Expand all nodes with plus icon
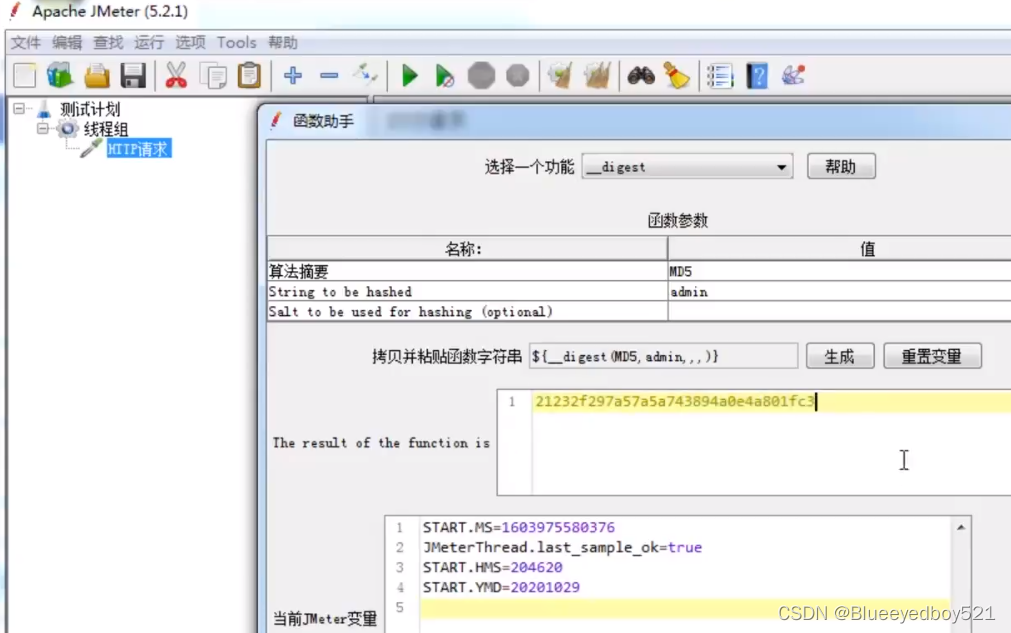Image resolution: width=1011 pixels, height=633 pixels. pyautogui.click(x=293, y=75)
